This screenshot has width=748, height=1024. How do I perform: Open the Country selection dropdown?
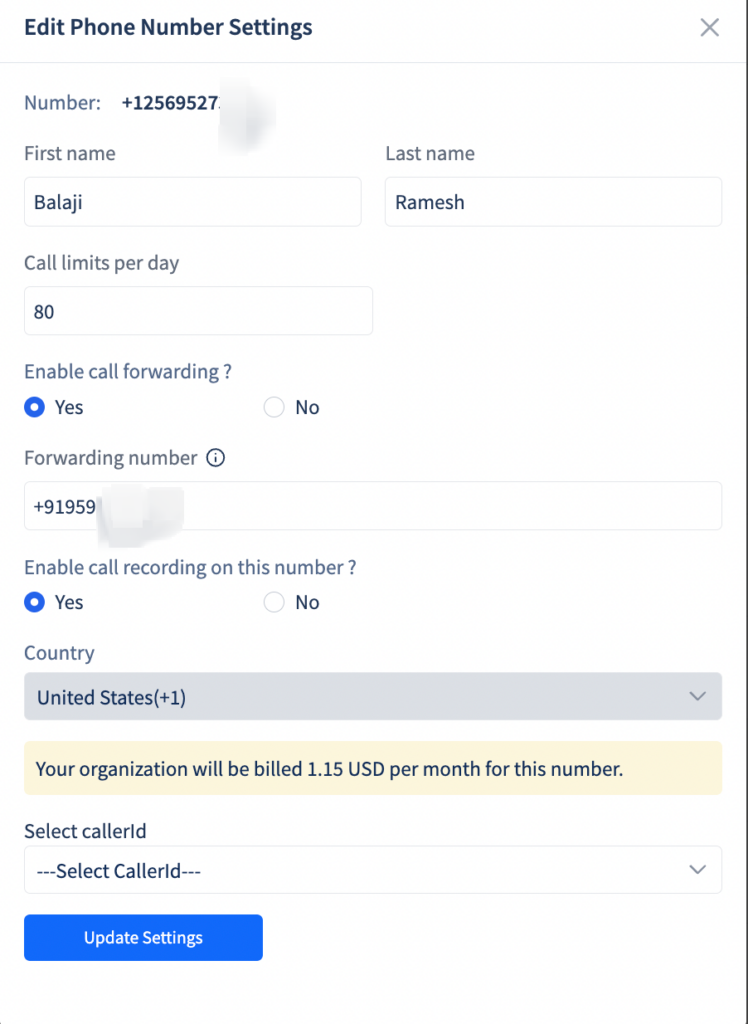click(373, 697)
